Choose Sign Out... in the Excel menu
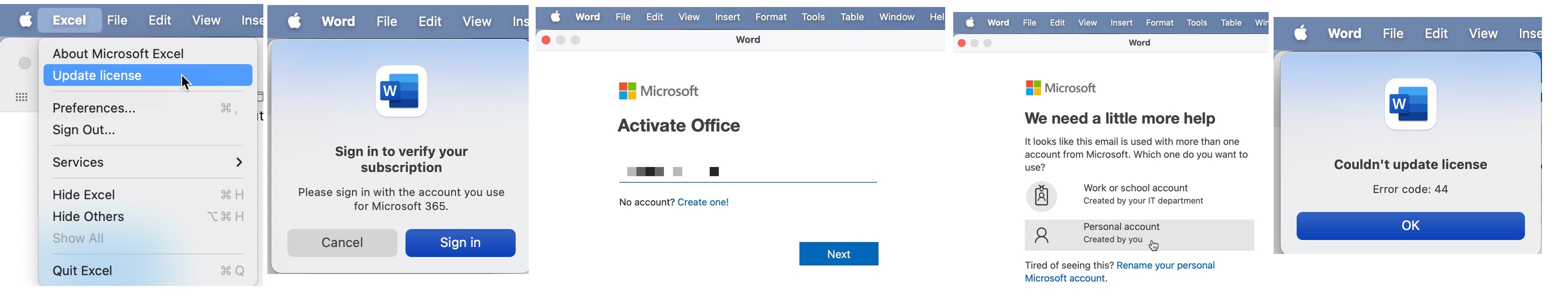Screen dimensions: 1568x298 tap(148, 129)
